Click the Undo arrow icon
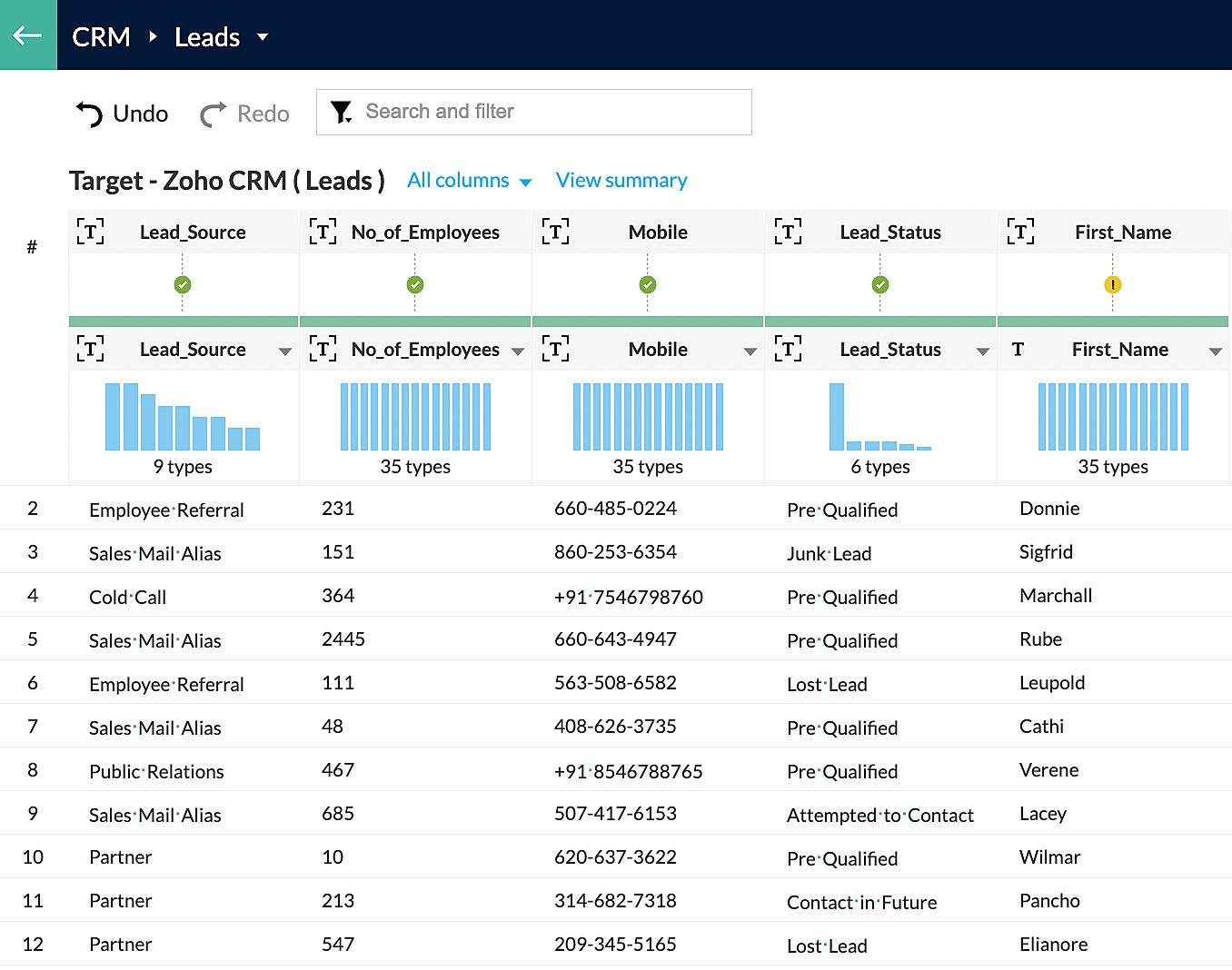The height and width of the screenshot is (970, 1232). 89,114
